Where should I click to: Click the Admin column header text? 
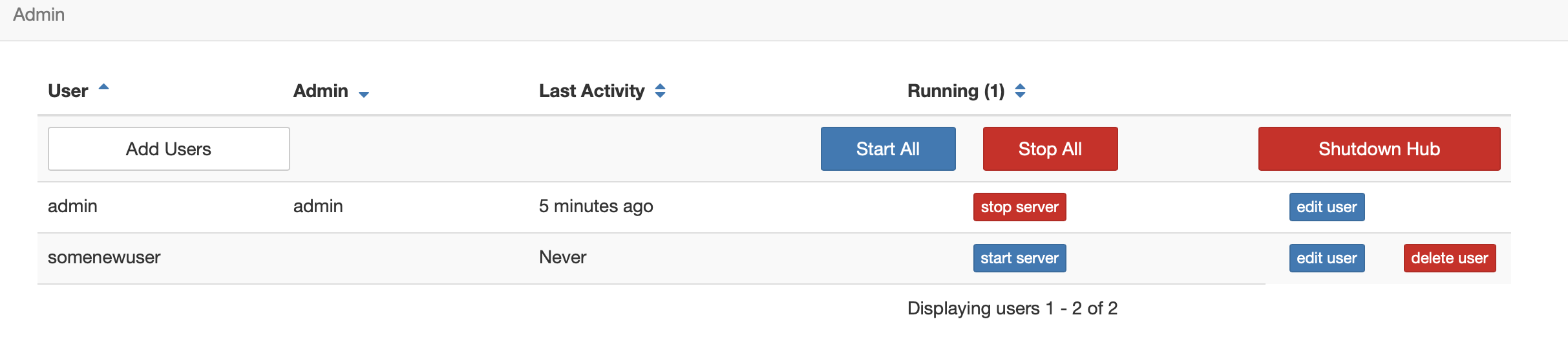[x=321, y=91]
